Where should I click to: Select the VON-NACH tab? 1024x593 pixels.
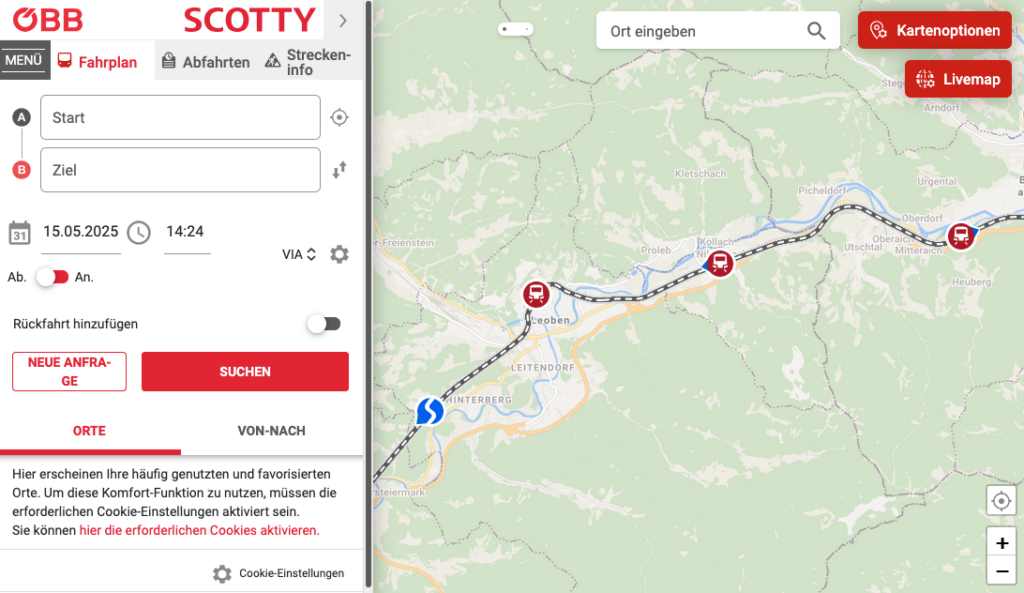pos(272,431)
